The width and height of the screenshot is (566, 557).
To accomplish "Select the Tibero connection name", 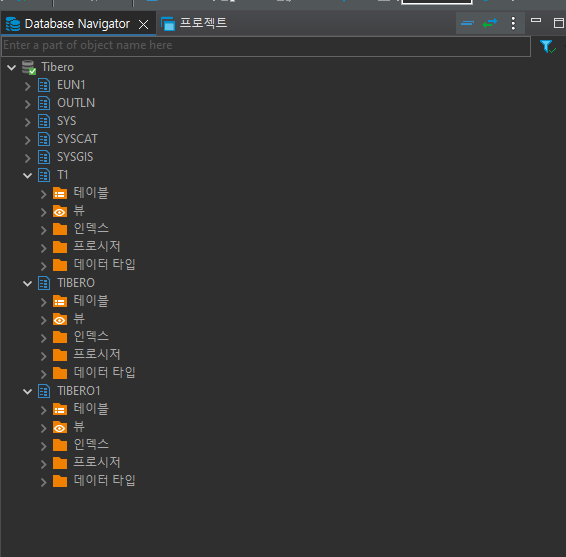I will [x=57, y=67].
